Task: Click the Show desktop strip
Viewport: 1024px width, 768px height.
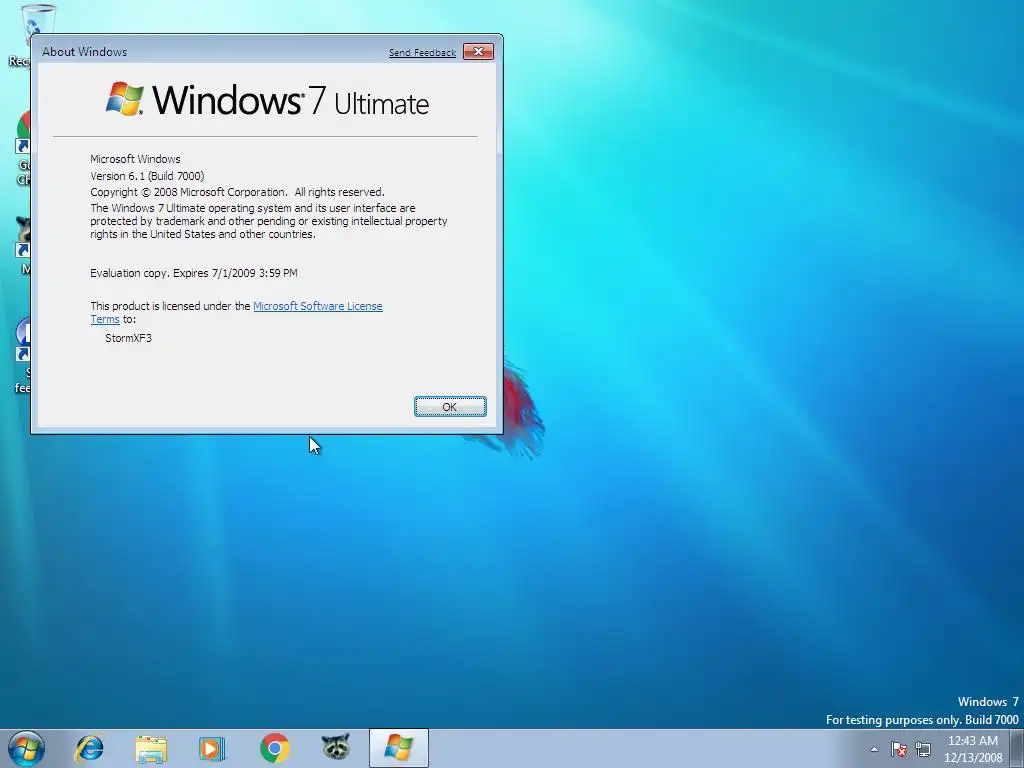Action: coord(1017,748)
